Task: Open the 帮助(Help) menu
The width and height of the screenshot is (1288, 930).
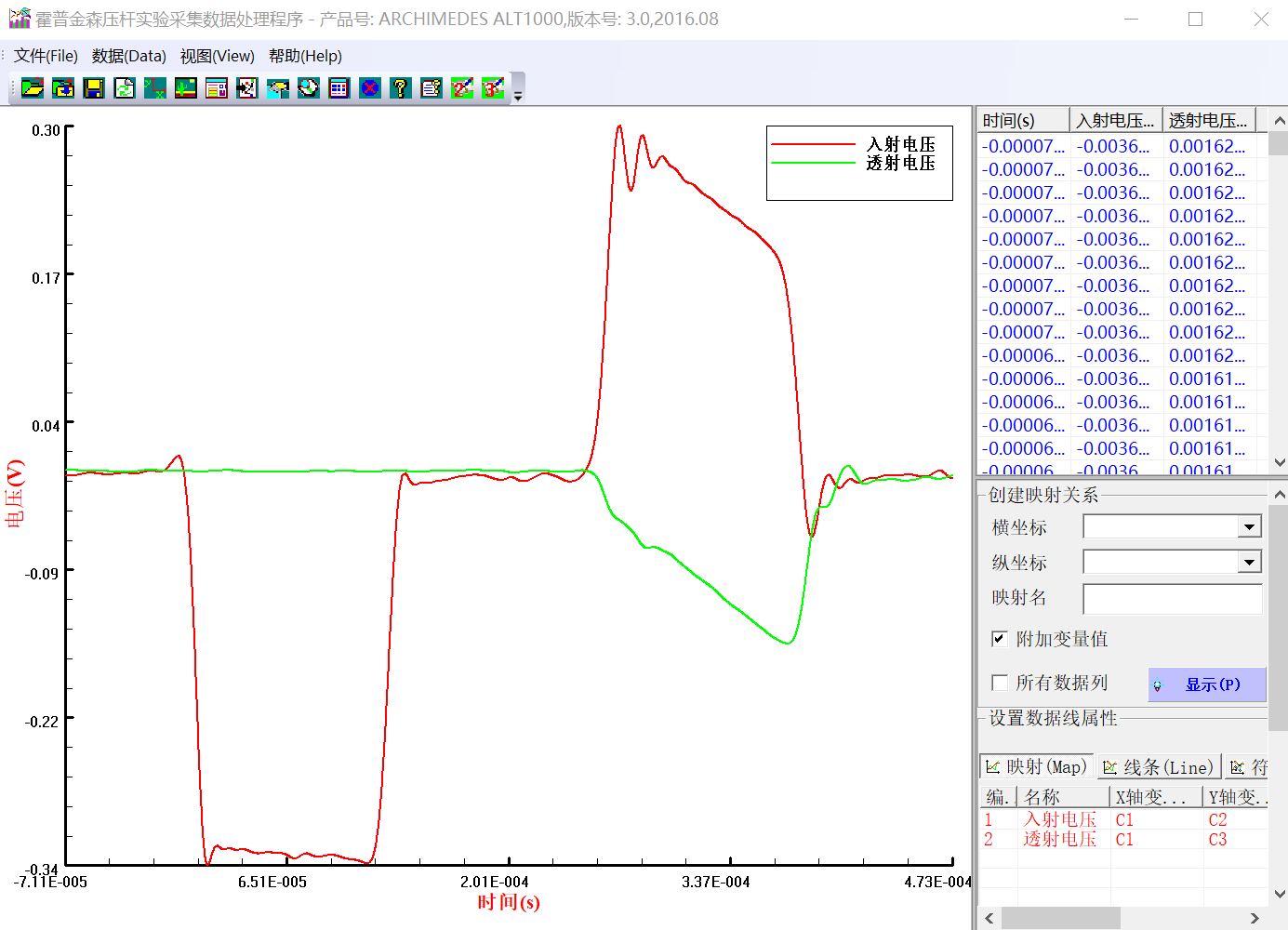Action: (x=305, y=56)
